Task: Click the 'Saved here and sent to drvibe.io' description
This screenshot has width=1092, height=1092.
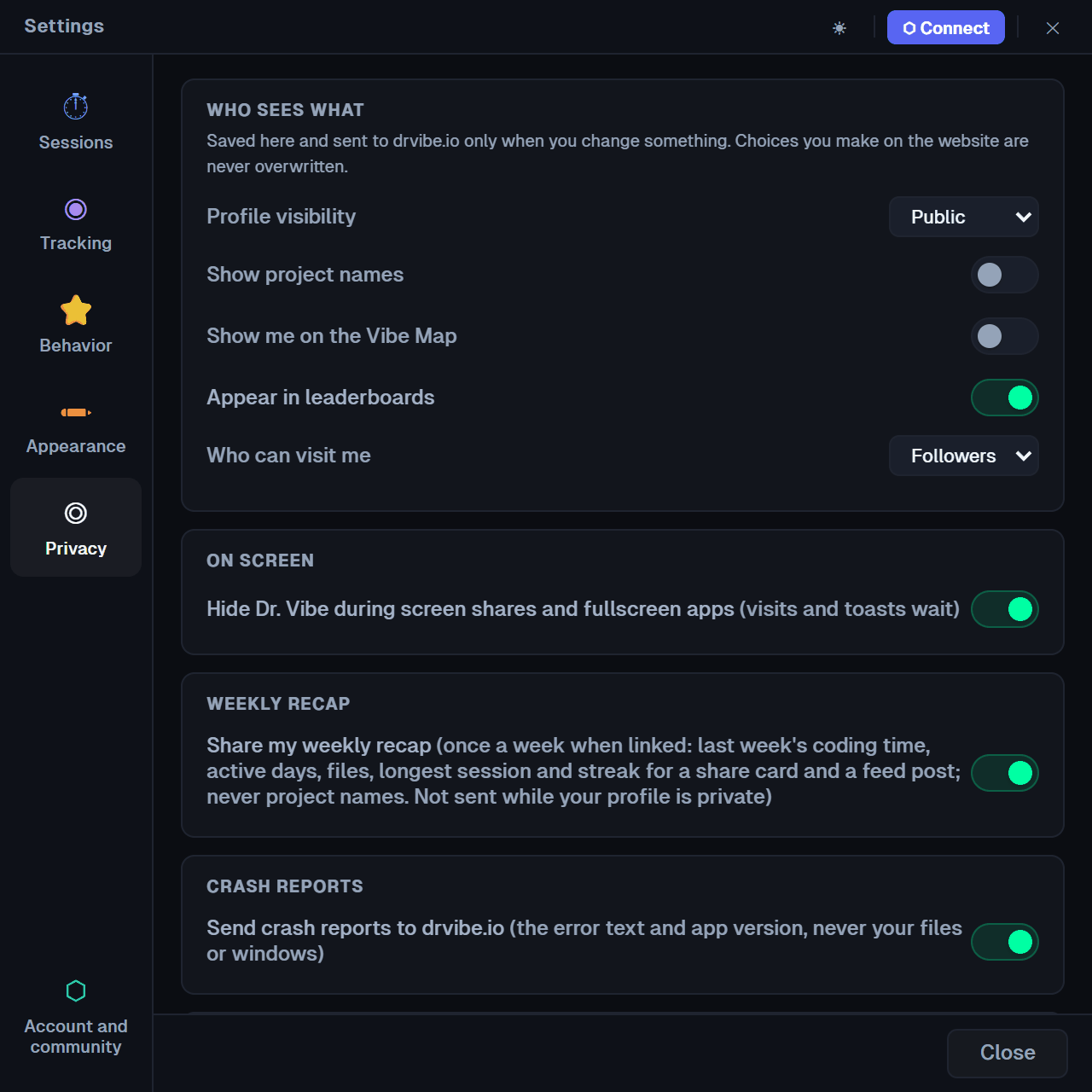Action: (x=618, y=154)
